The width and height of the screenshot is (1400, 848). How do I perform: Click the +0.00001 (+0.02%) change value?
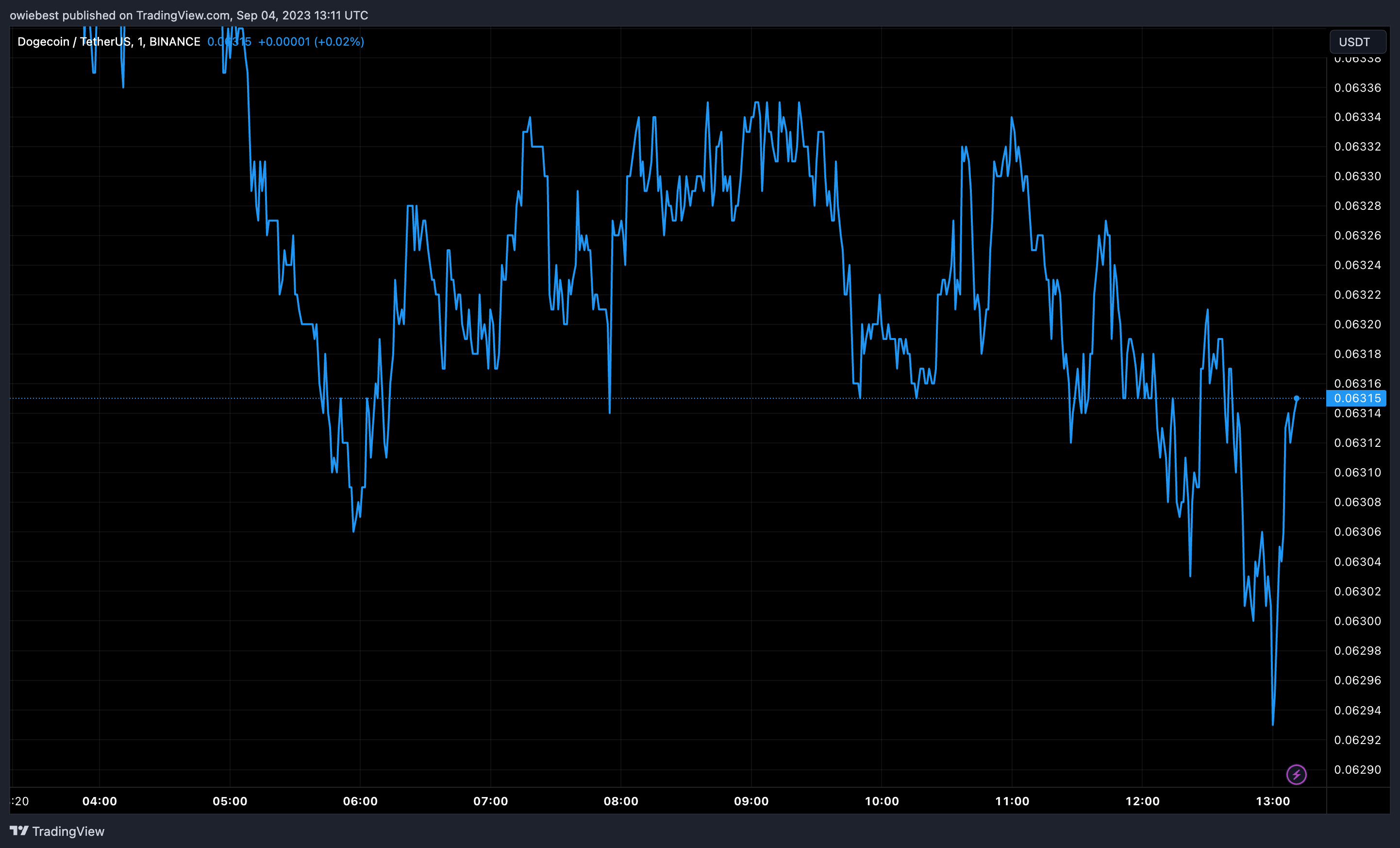click(x=311, y=41)
